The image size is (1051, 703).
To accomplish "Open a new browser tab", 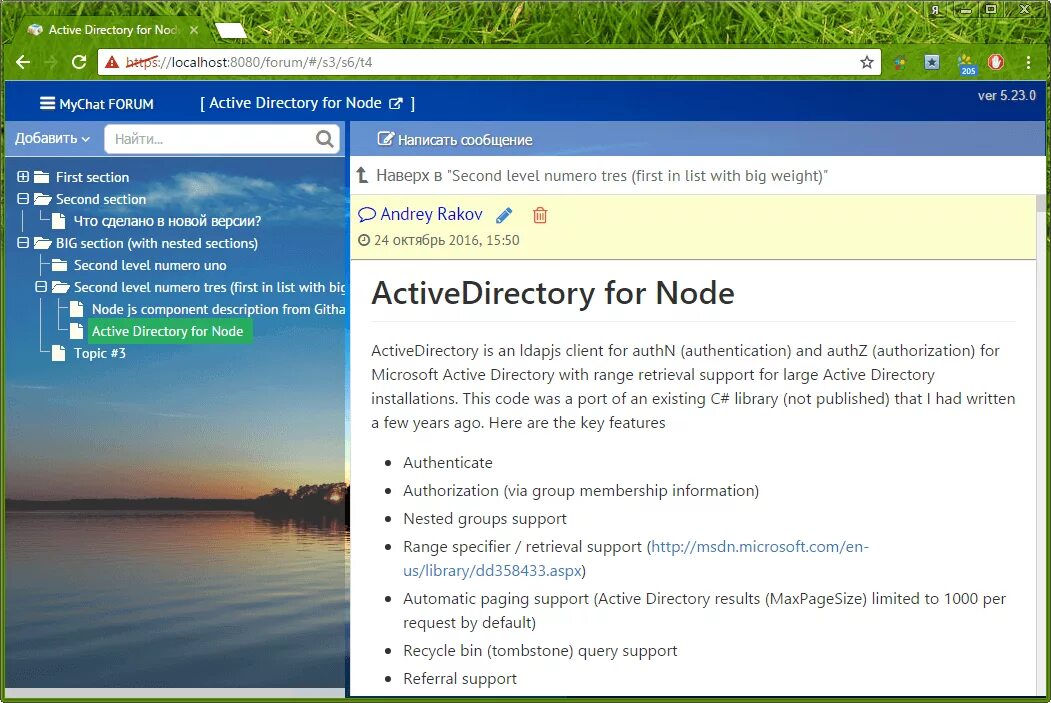I will (x=231, y=30).
